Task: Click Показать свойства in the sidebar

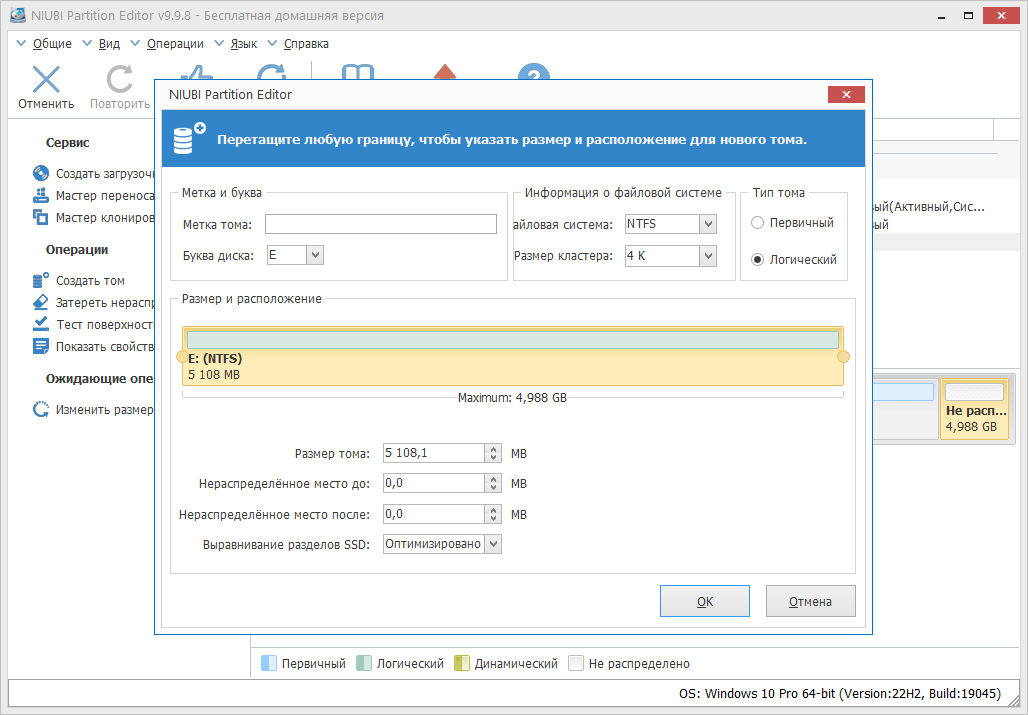Action: [x=105, y=346]
